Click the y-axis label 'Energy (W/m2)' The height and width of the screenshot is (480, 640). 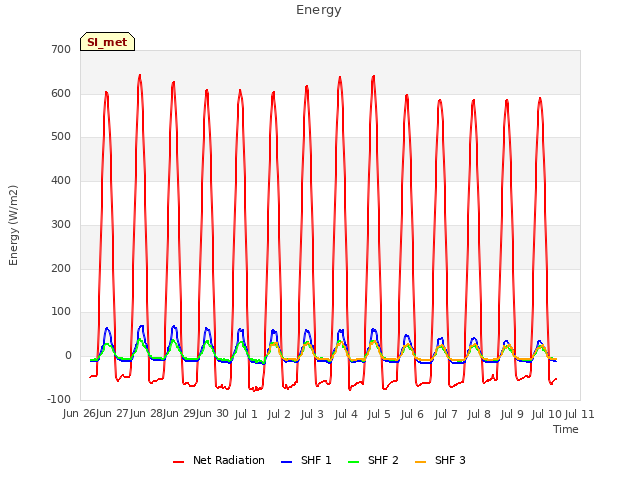tap(13, 225)
